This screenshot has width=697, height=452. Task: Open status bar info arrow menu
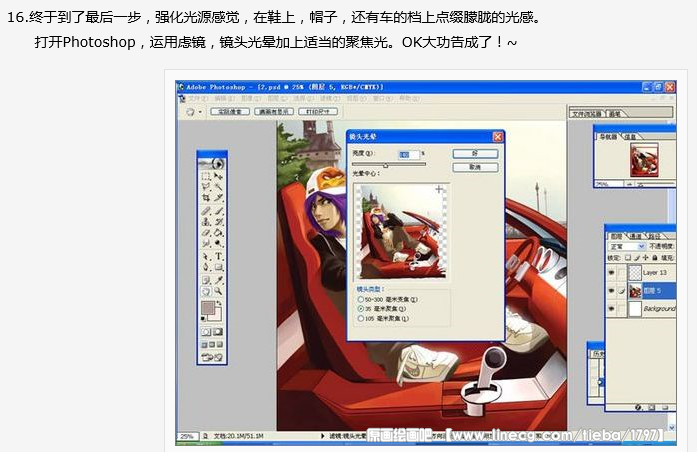point(322,436)
